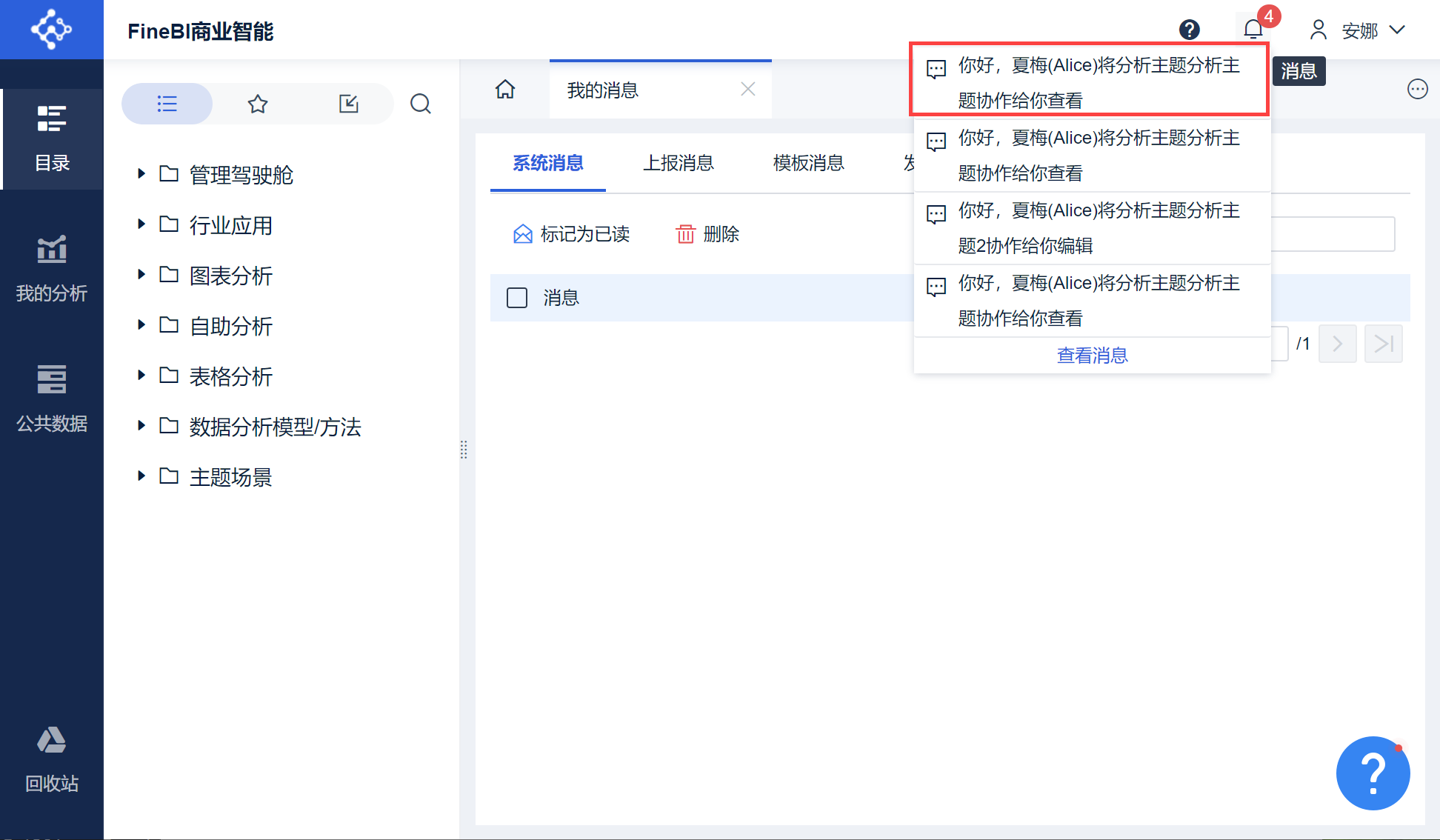The height and width of the screenshot is (840, 1440).
Task: Open directory search magnifier icon
Action: 421,104
